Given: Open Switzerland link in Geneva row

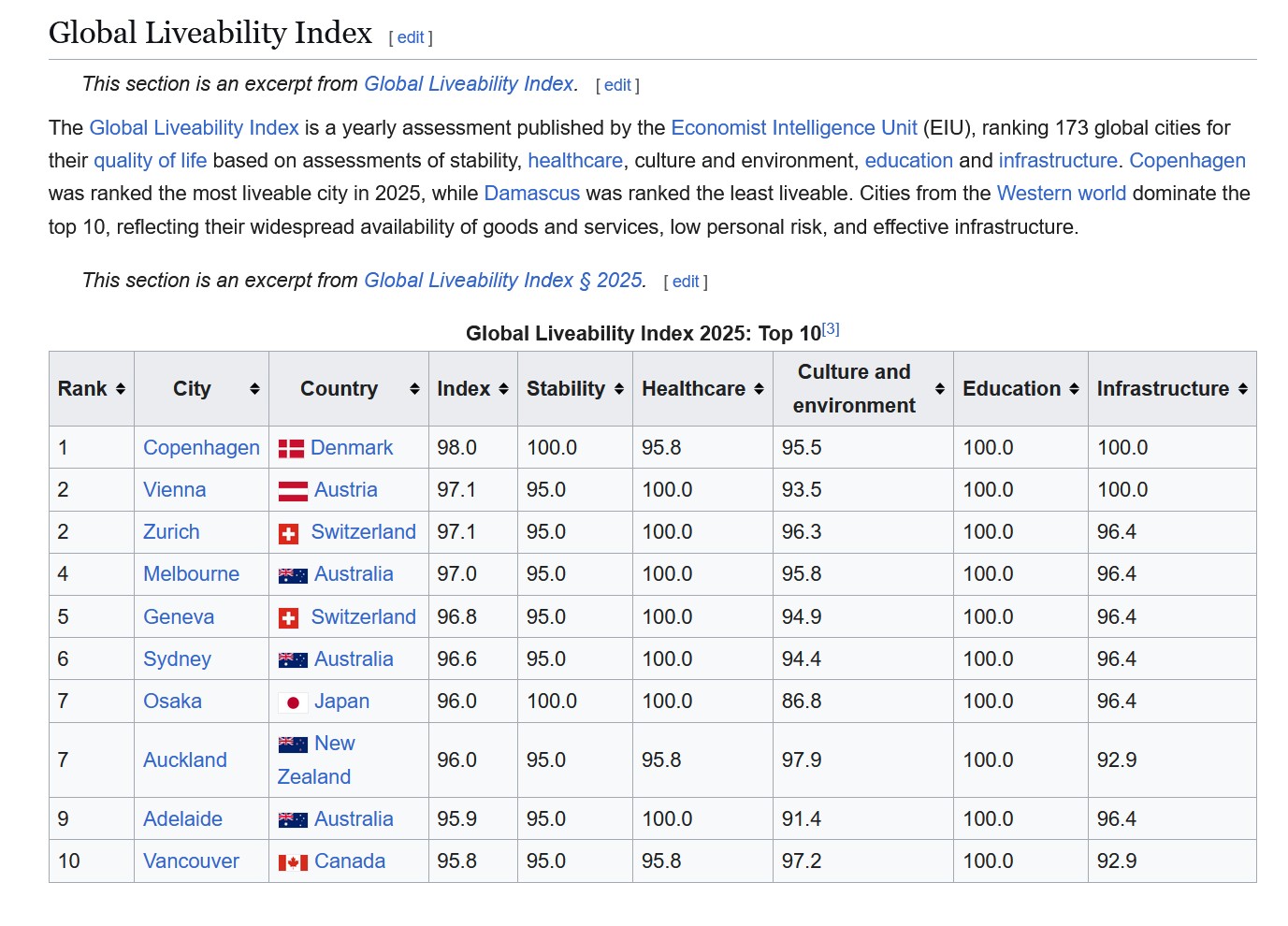Looking at the screenshot, I should click(364, 617).
